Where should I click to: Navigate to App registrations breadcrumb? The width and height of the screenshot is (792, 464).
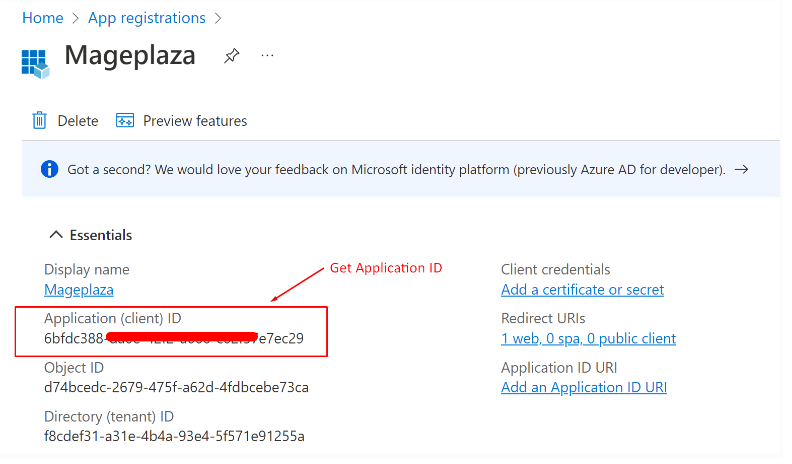(147, 18)
